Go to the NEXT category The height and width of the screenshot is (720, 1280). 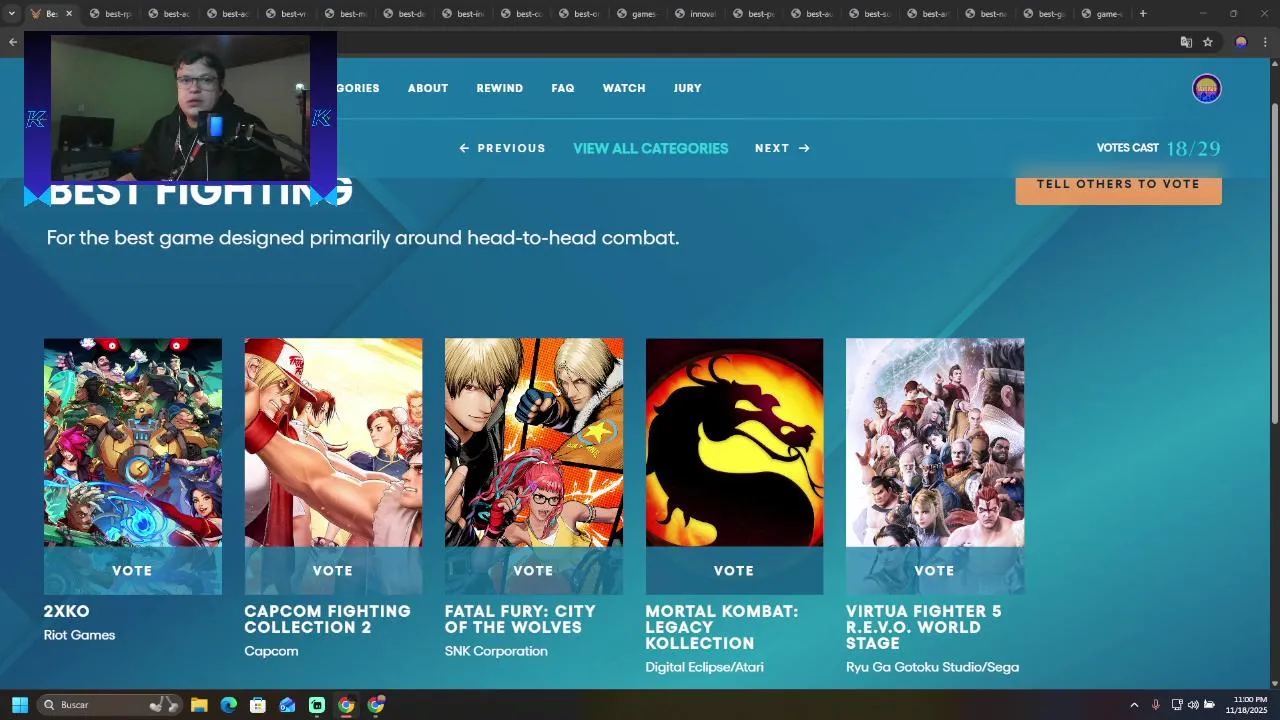(x=782, y=148)
